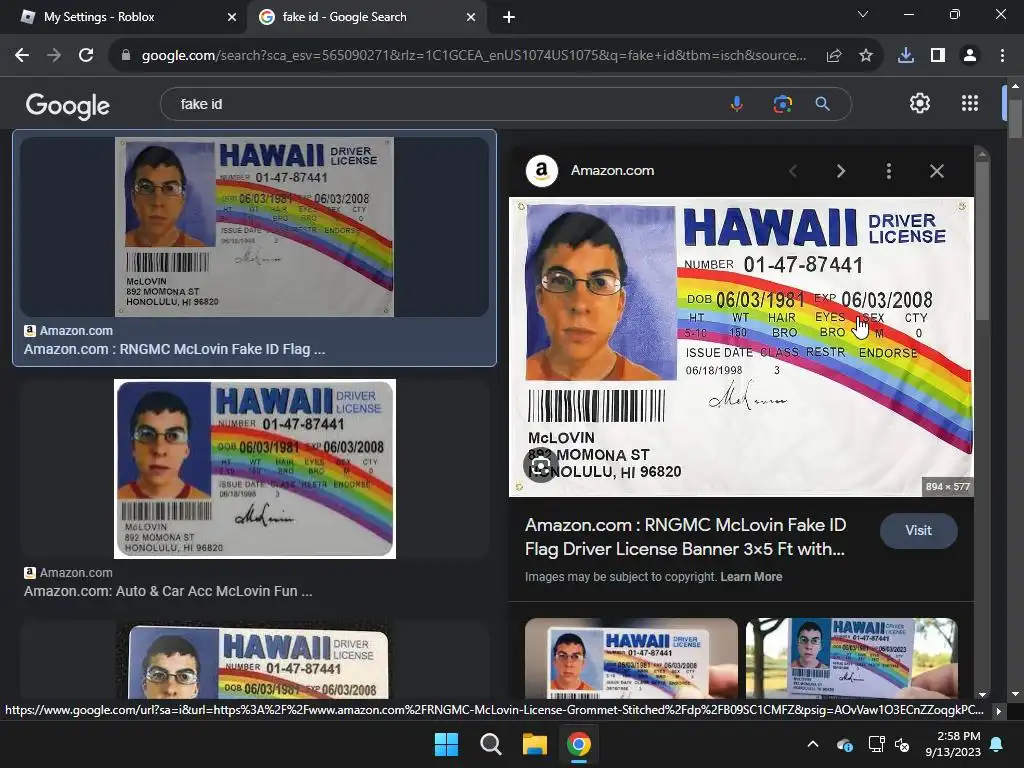Open the Chrome three-dot menu
This screenshot has height=768, width=1024.
1002,56
